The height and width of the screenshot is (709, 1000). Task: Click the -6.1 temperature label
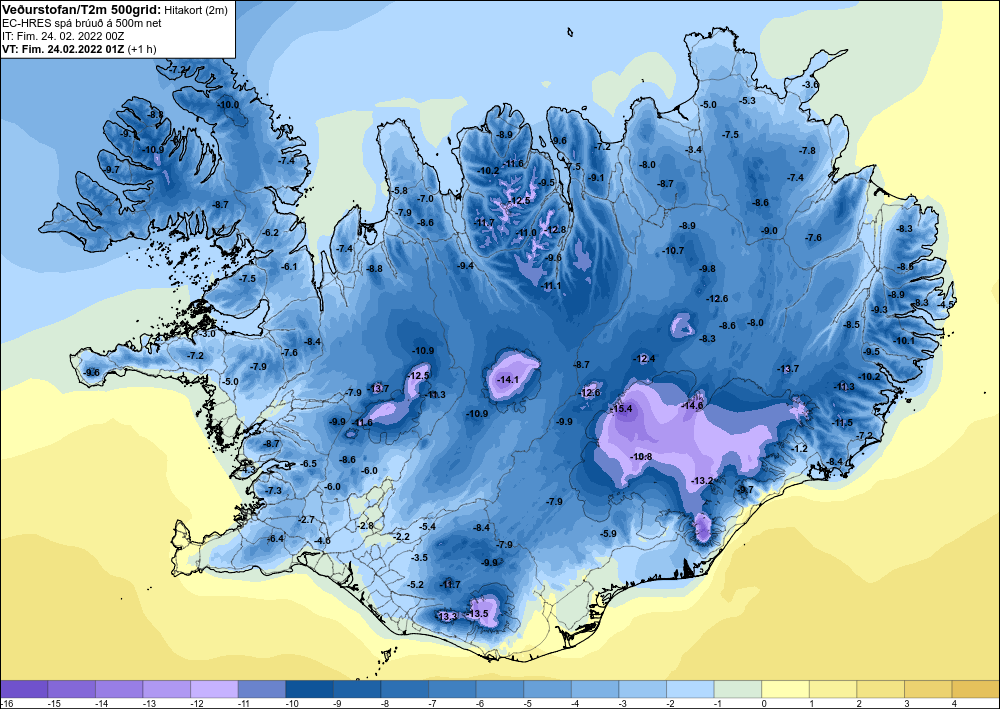click(x=290, y=267)
